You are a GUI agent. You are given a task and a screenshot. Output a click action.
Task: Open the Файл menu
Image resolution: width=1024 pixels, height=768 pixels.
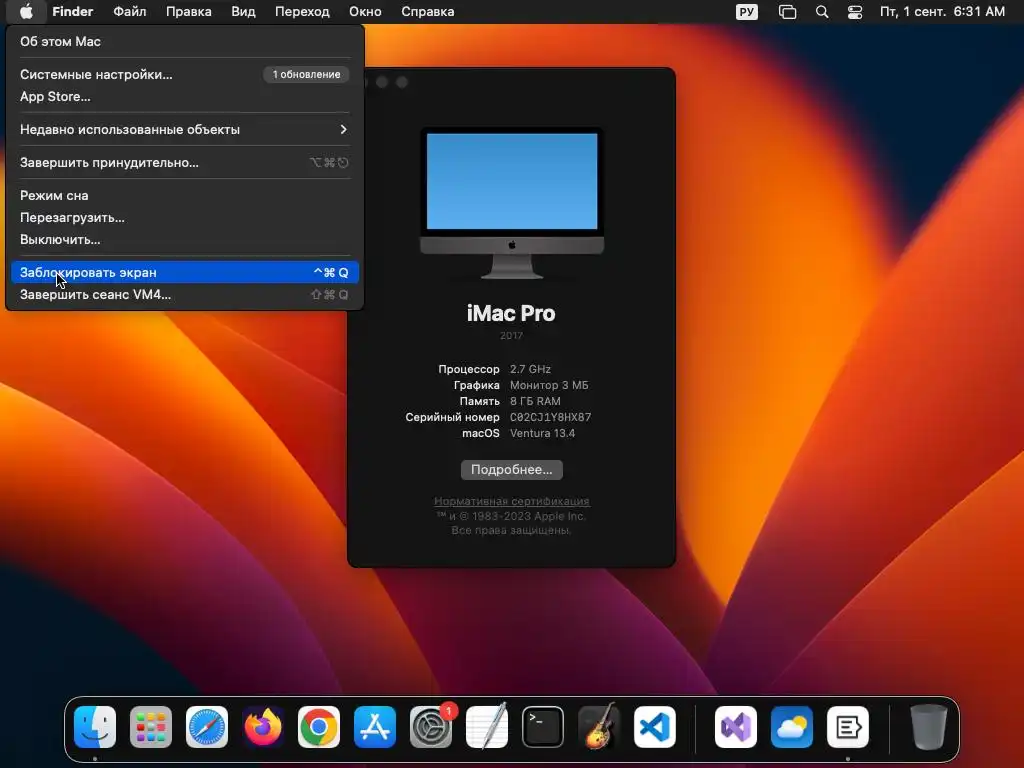point(129,12)
